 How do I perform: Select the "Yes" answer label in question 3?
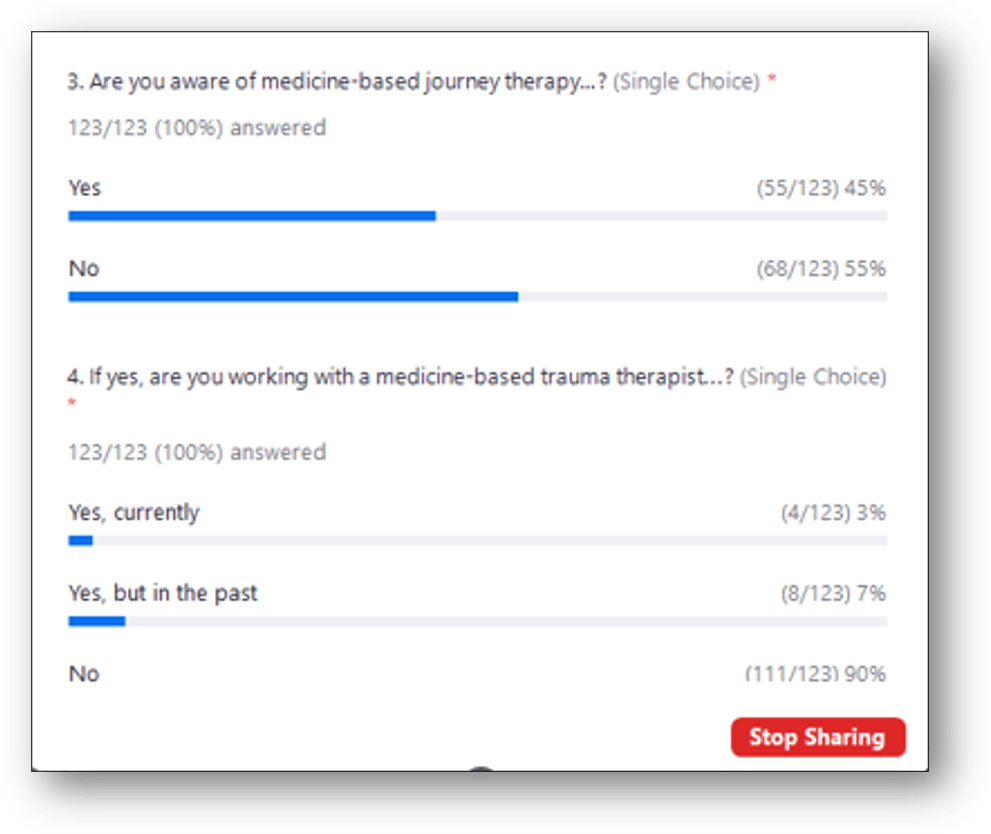pos(85,188)
